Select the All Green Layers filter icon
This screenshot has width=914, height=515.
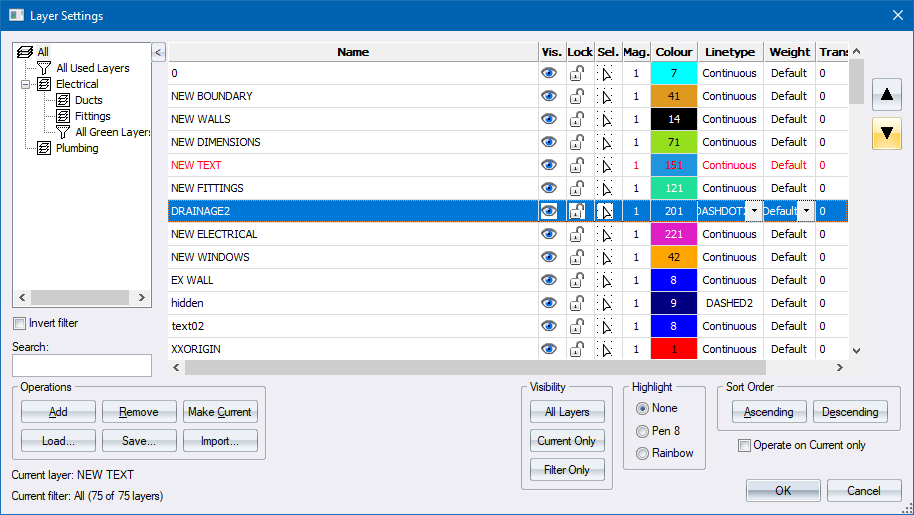click(64, 132)
